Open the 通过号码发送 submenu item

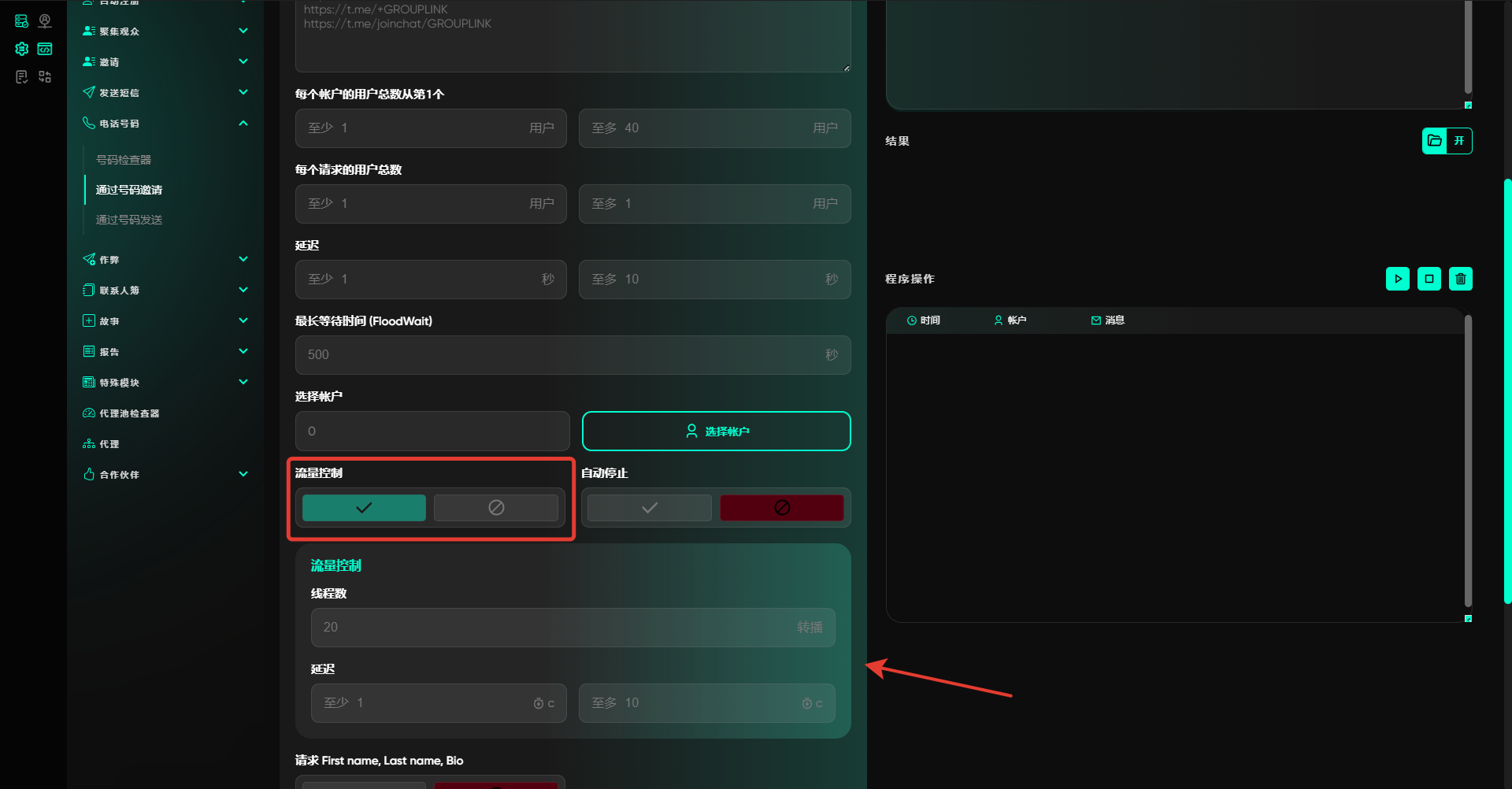point(129,220)
